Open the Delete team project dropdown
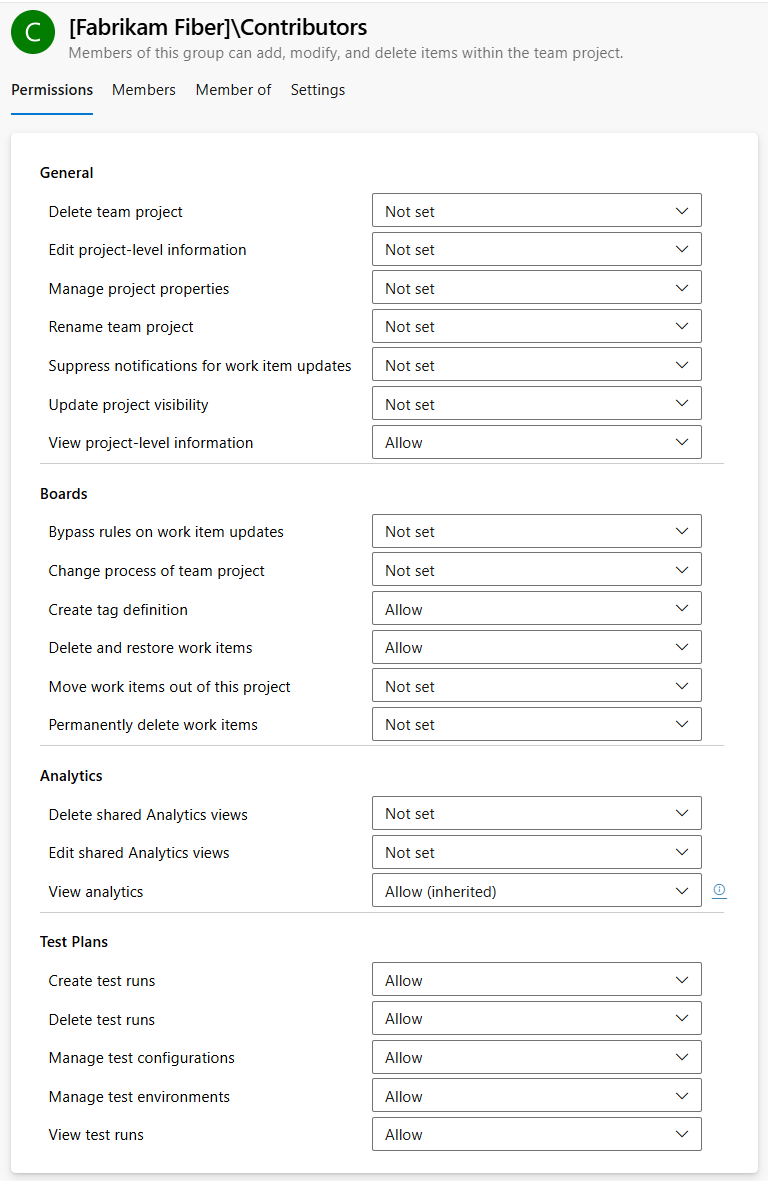 (x=536, y=211)
